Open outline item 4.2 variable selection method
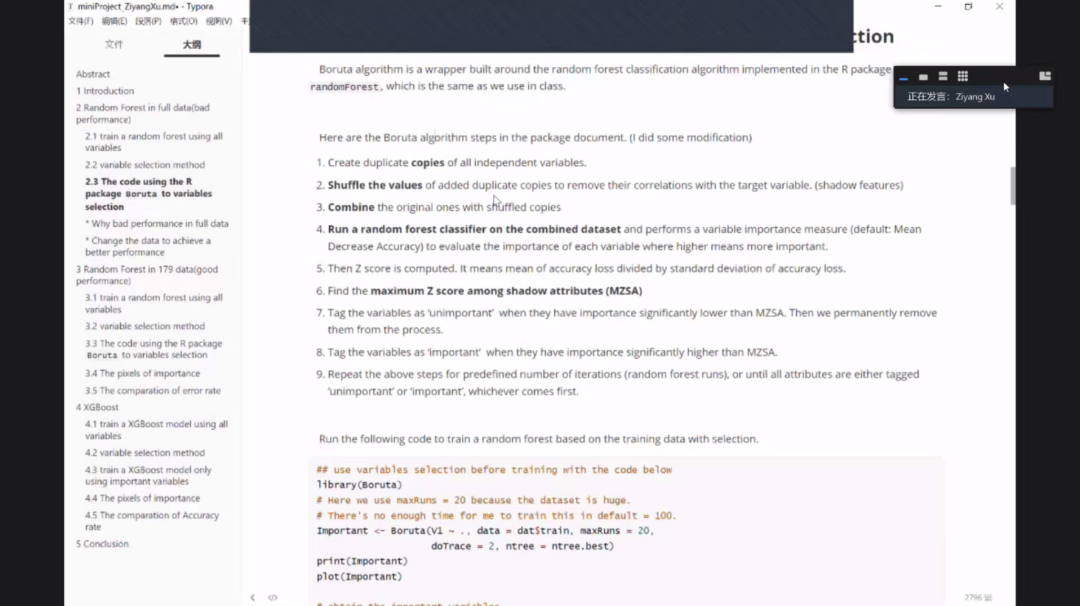Screen dimensions: 1080x606 [x=145, y=452]
